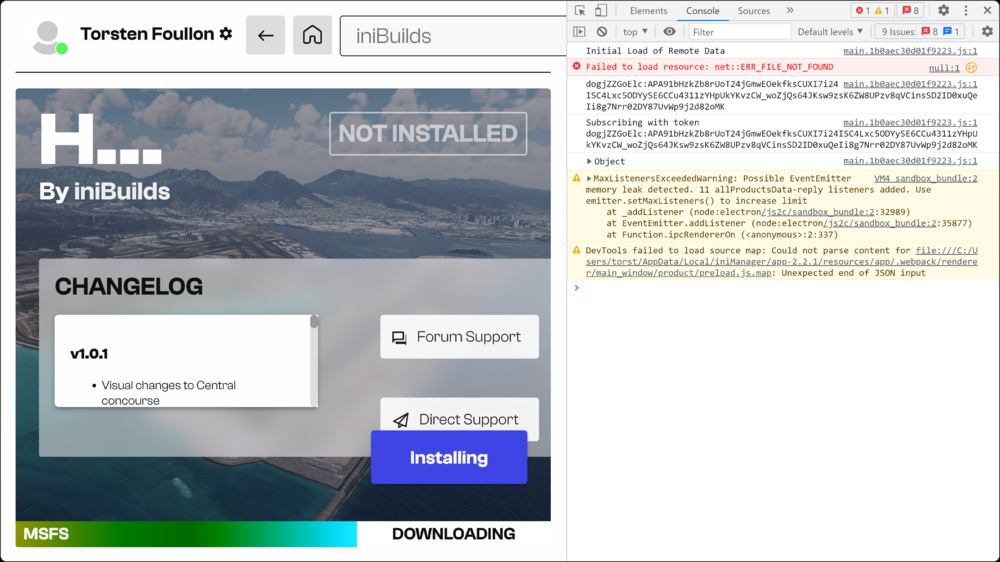Viewport: 1000px width, 562px height.
Task: Click the changelog scrollbar
Action: tap(314, 360)
